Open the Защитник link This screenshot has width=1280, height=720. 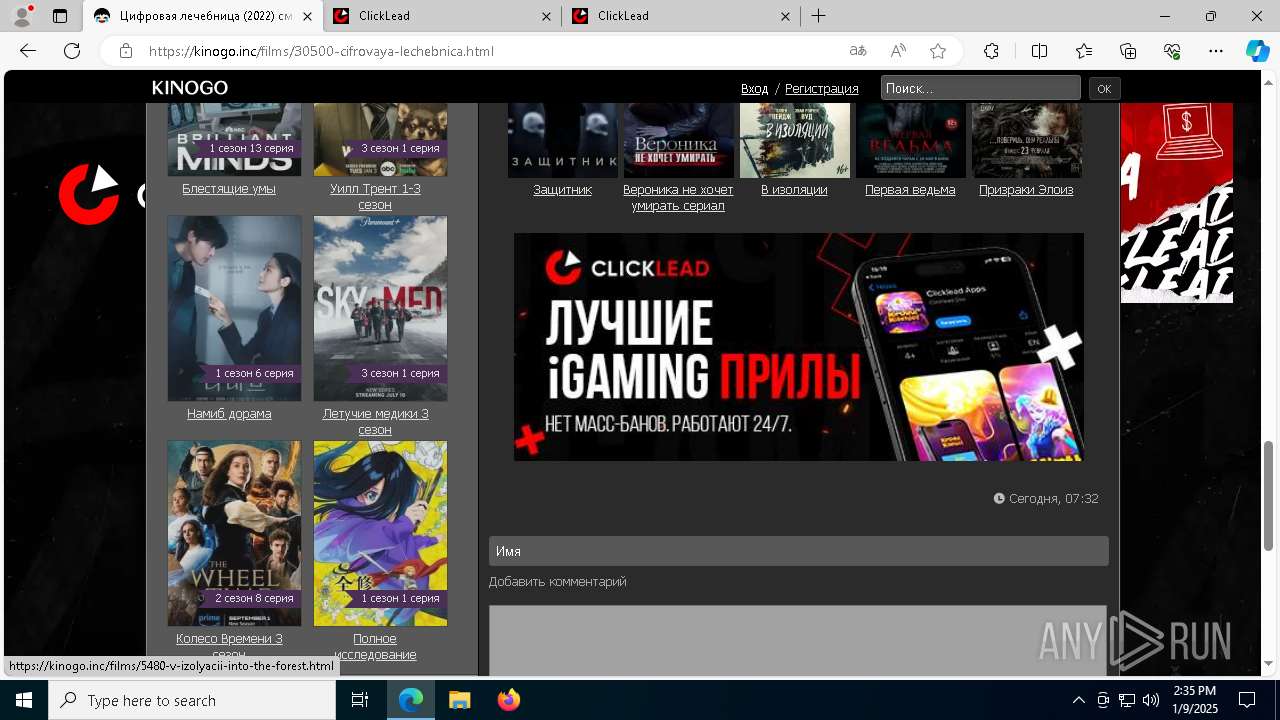pyautogui.click(x=562, y=190)
